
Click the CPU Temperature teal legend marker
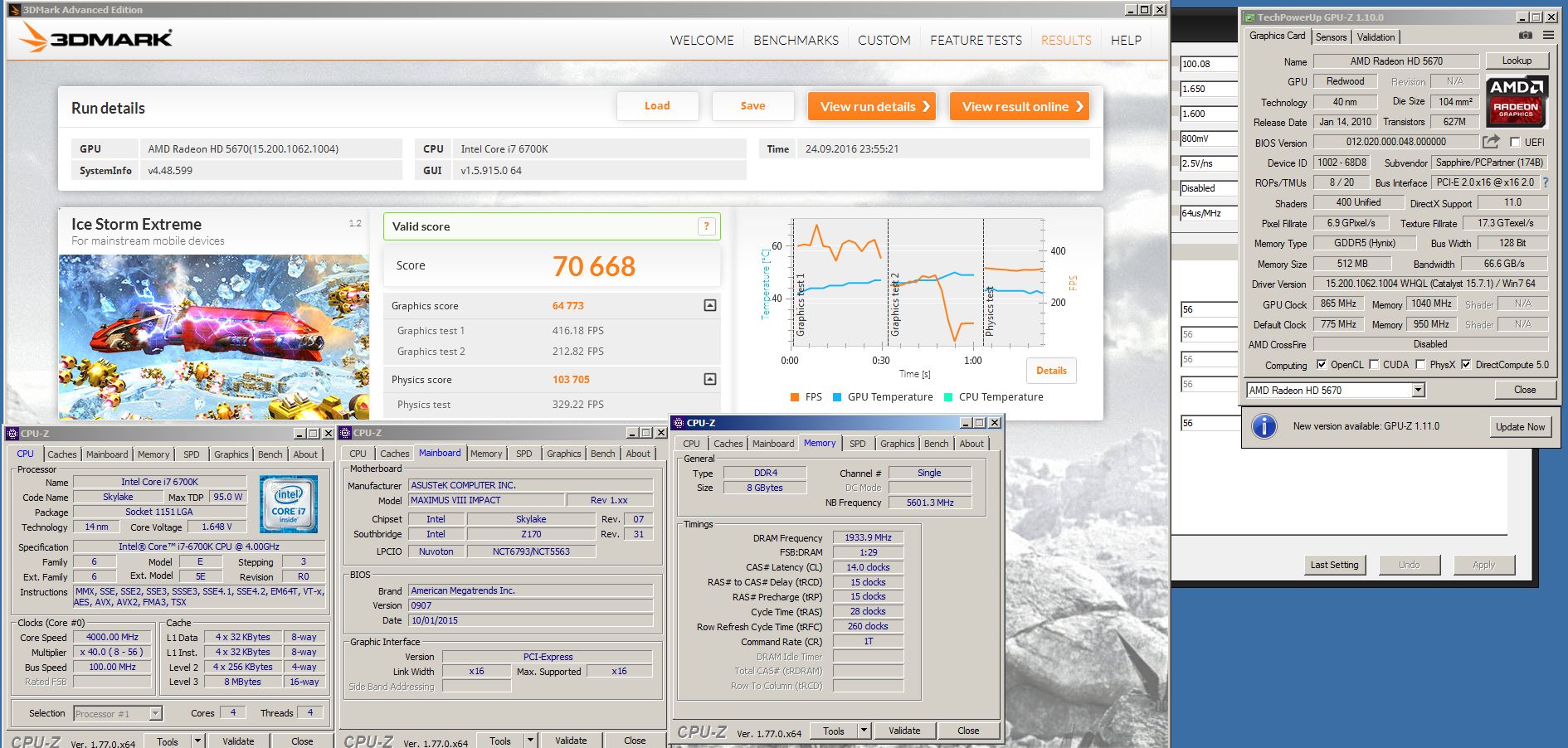point(948,397)
